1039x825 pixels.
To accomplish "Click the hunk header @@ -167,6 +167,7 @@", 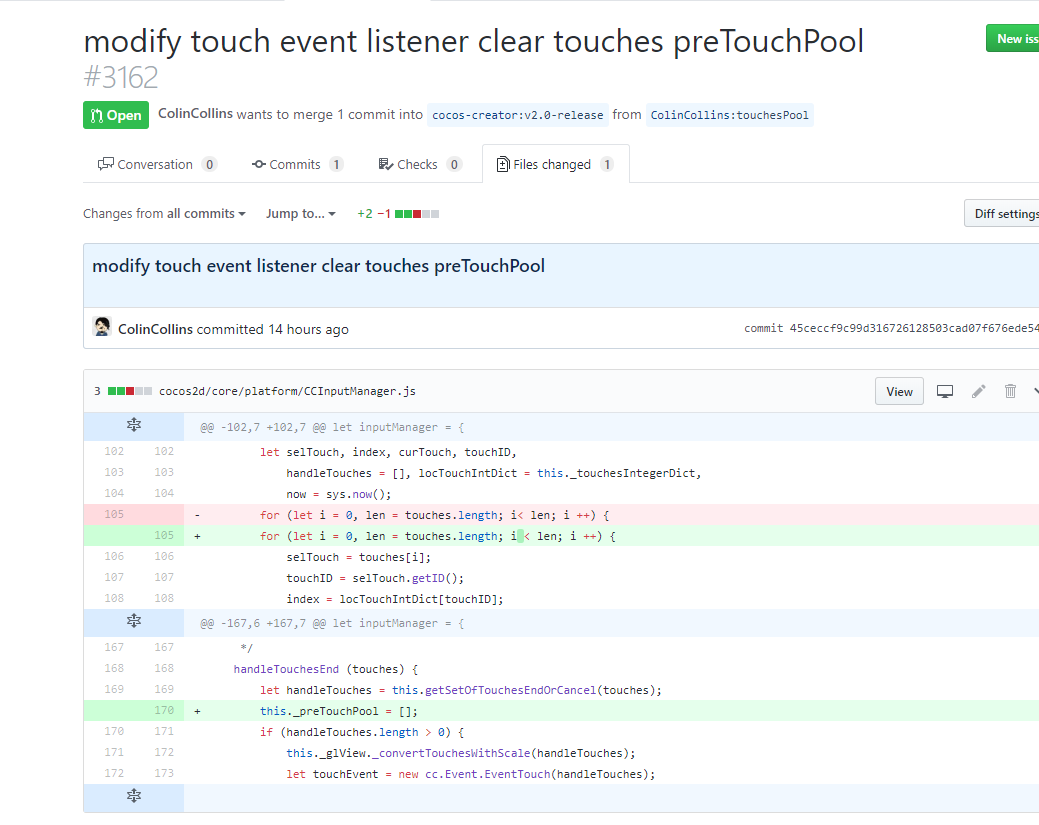I will coord(332,624).
